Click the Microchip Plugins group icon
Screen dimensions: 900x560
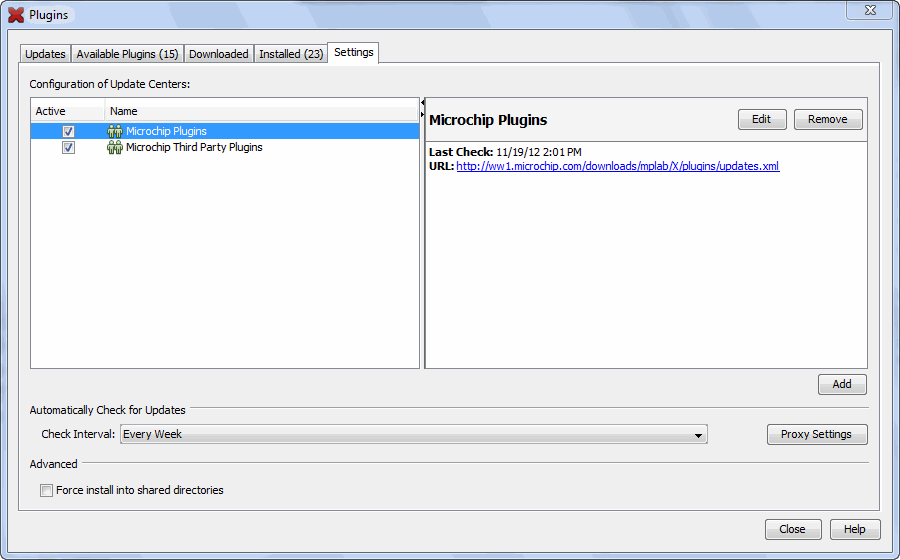coord(115,131)
